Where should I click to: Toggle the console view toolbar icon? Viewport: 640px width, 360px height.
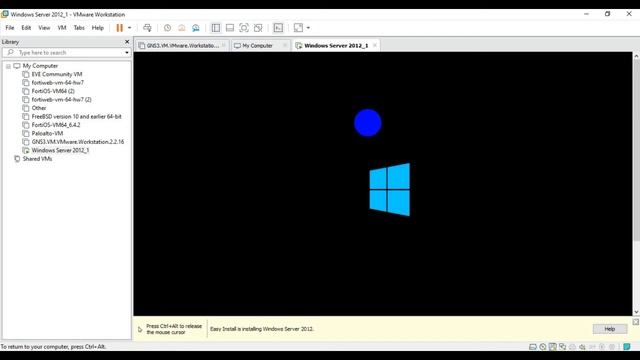pos(278,28)
